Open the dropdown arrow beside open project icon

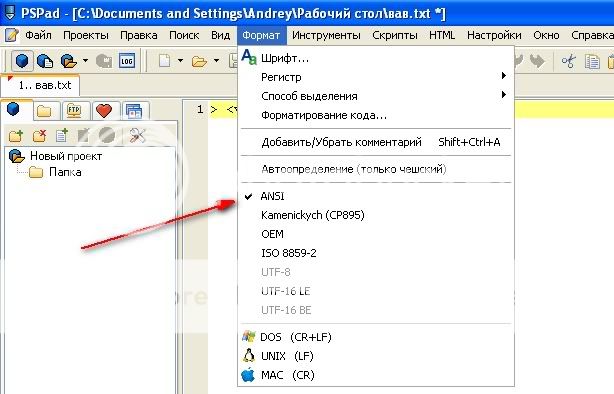(x=85, y=61)
